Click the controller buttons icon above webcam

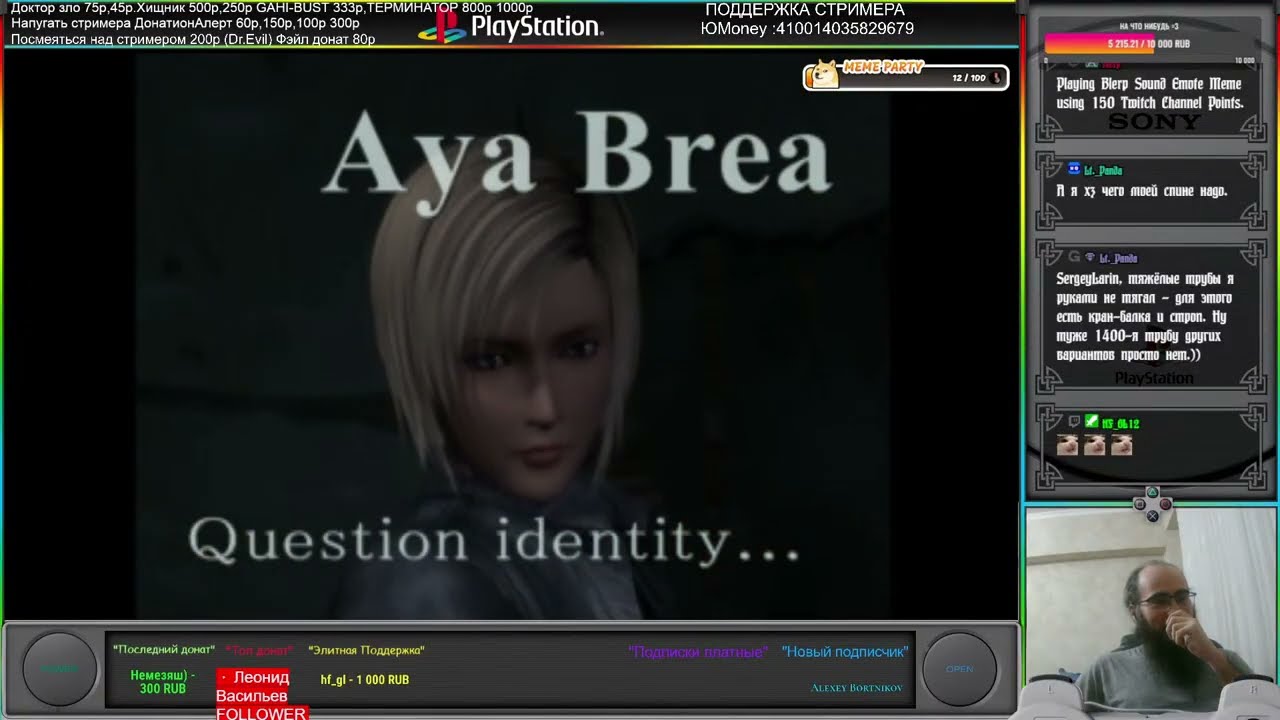1152,505
